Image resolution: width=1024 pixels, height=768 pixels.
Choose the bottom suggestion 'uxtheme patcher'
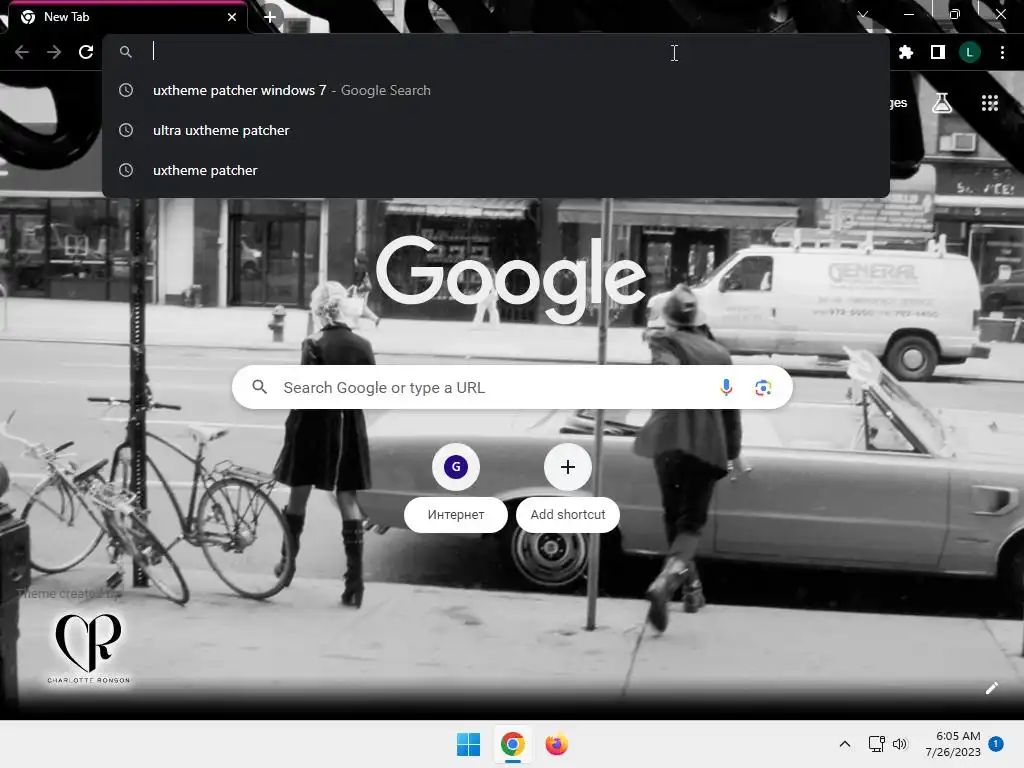coord(496,170)
